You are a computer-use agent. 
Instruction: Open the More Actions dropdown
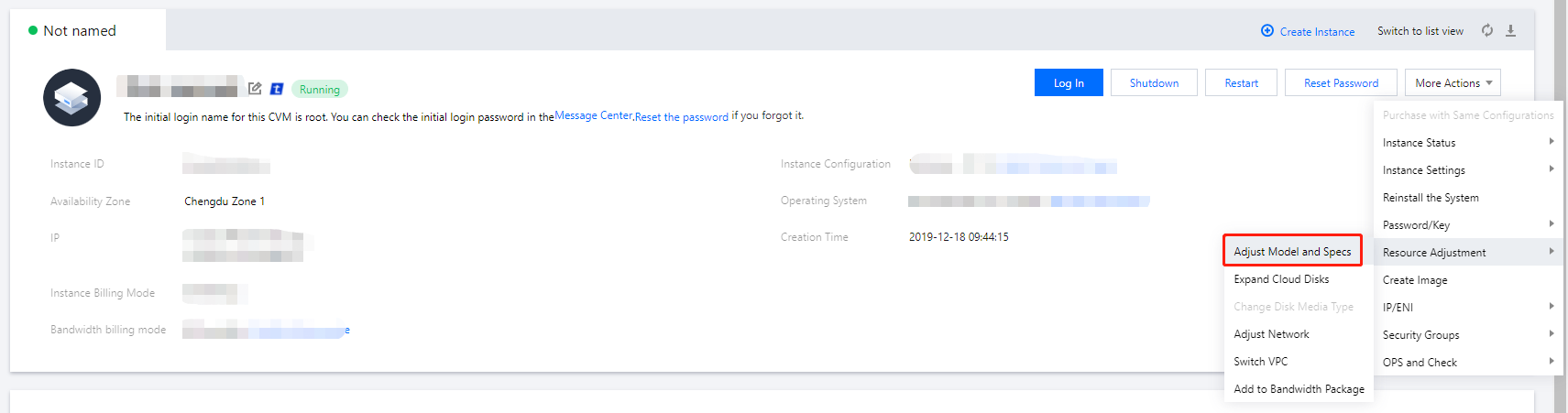[x=1453, y=83]
